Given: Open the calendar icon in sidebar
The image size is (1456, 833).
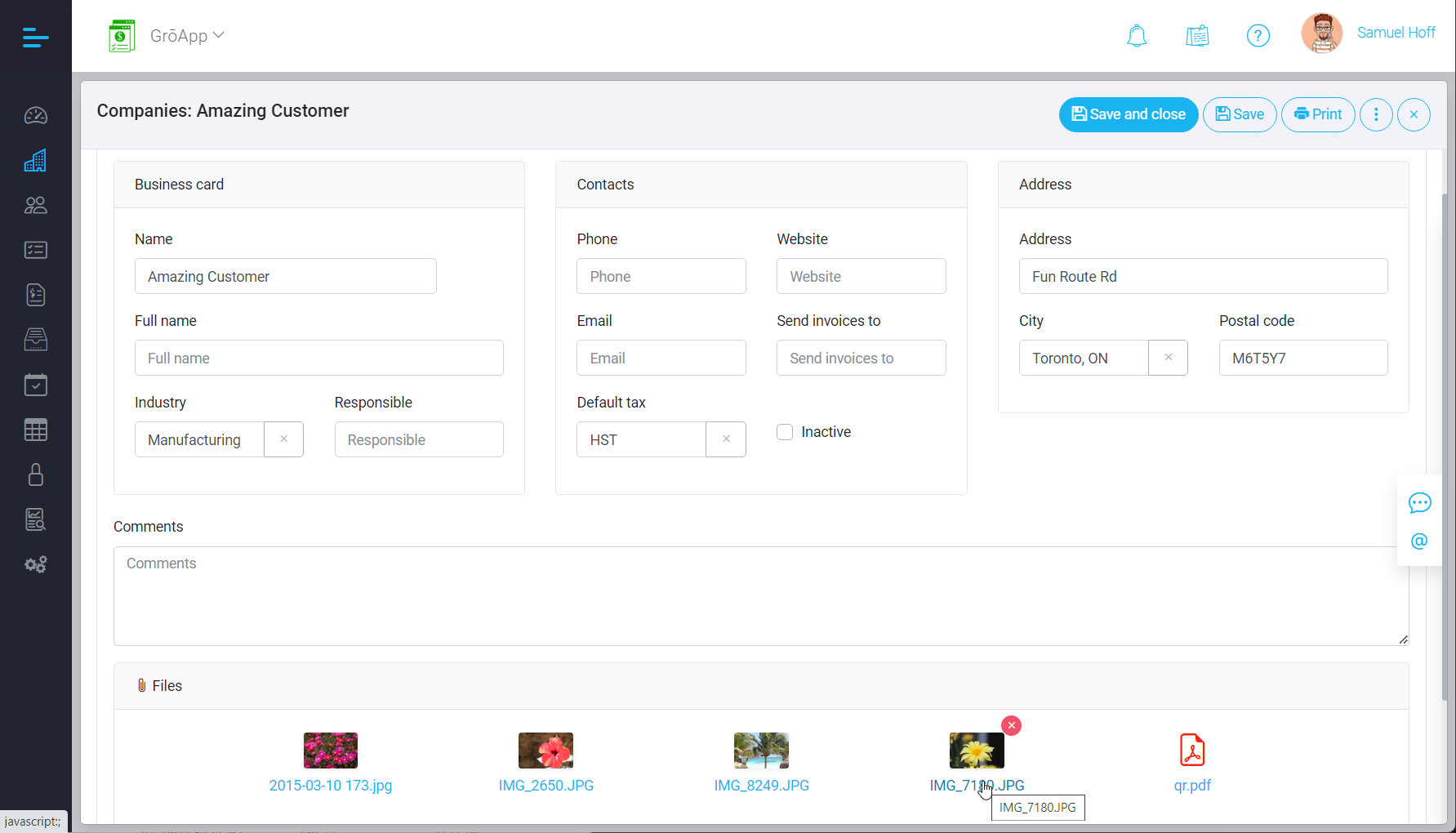Looking at the screenshot, I should [x=36, y=385].
